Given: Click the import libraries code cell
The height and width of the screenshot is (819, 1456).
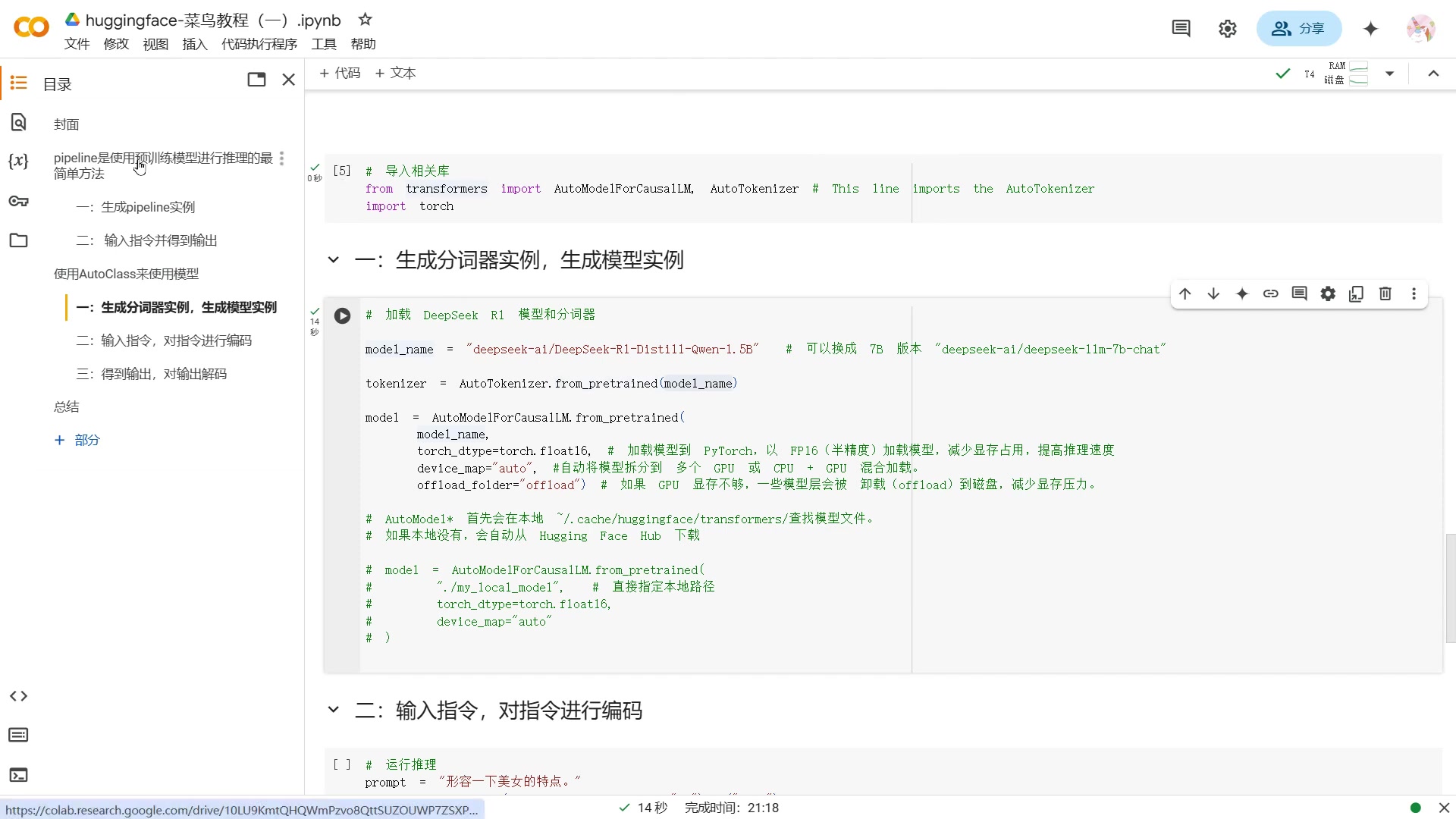Looking at the screenshot, I should [883, 188].
